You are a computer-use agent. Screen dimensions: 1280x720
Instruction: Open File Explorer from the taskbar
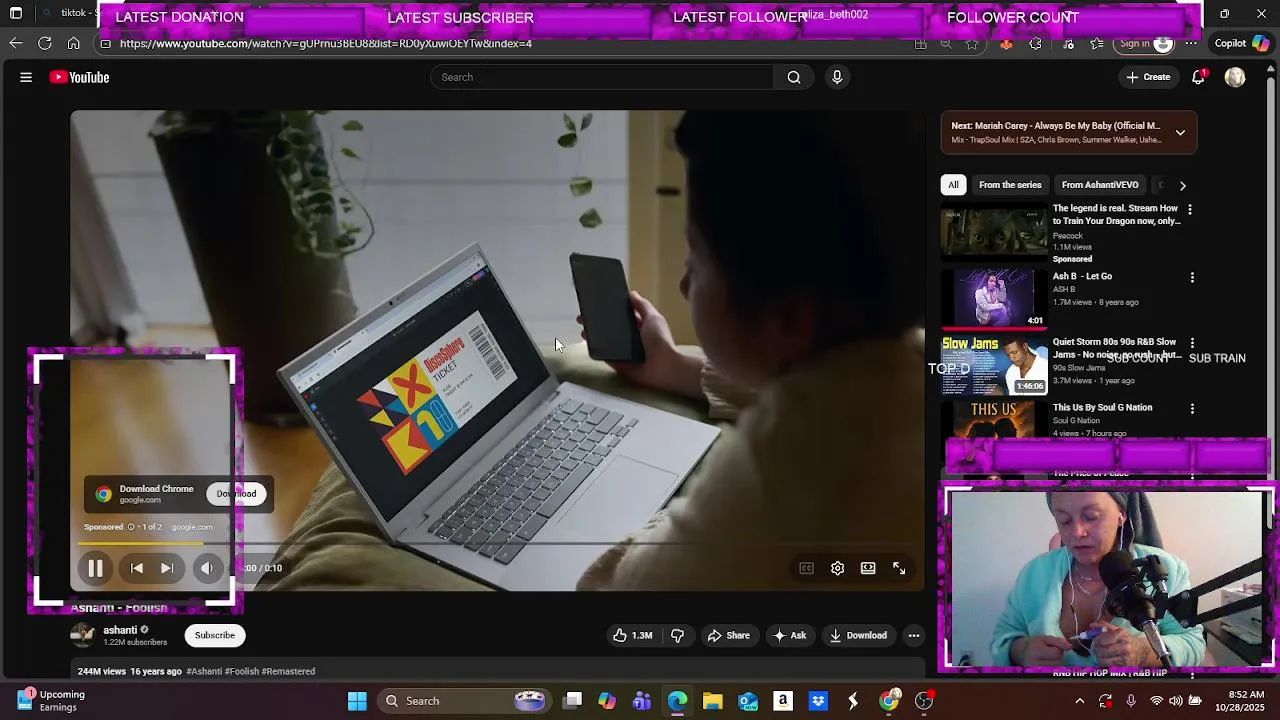tap(712, 701)
